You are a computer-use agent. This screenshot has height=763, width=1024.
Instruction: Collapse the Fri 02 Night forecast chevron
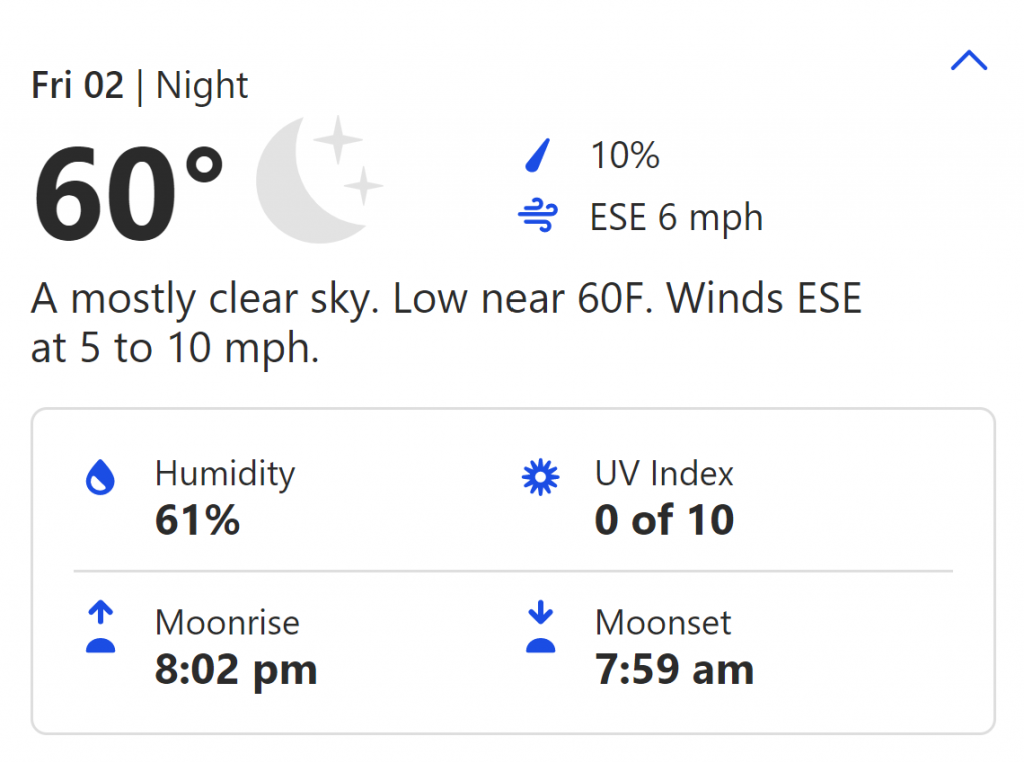pyautogui.click(x=968, y=61)
